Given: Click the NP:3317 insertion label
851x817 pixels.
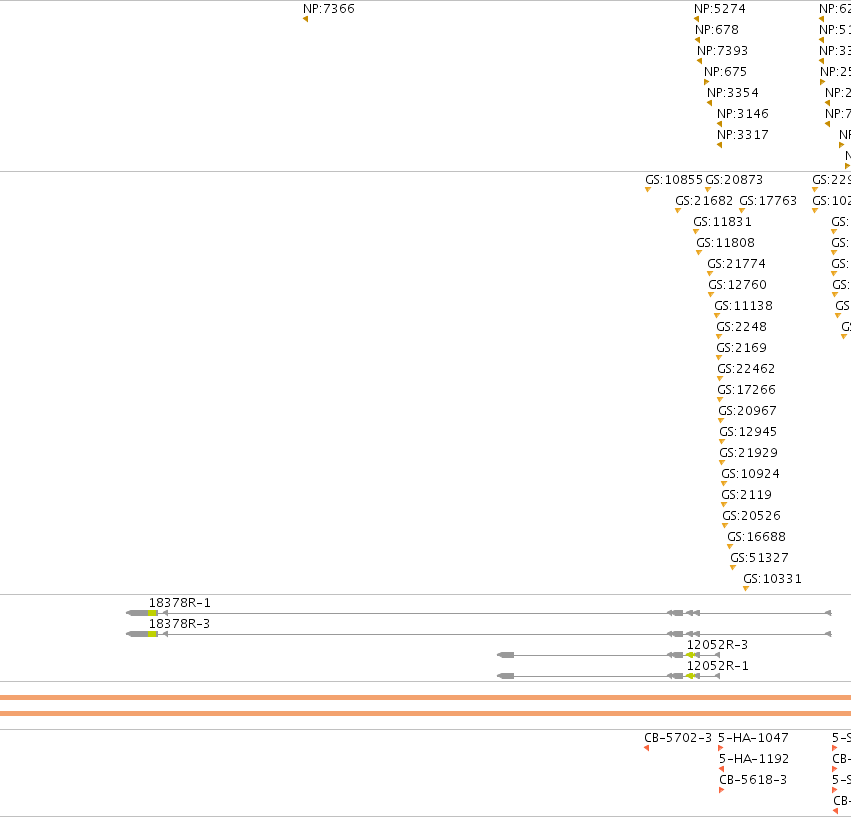Looking at the screenshot, I should 743,135.
